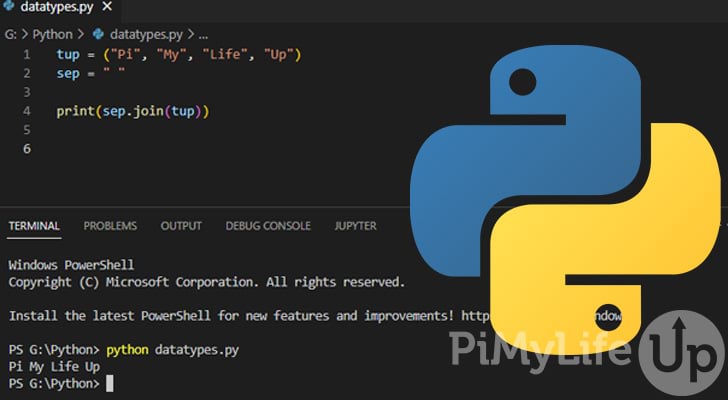This screenshot has height=400, width=728.
Task: Click the "Pi" string on line 1
Action: 125,55
